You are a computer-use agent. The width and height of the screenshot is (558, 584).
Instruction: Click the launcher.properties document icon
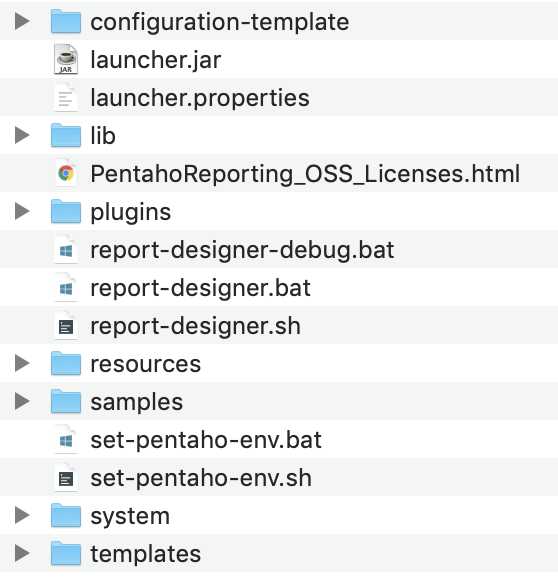(66, 98)
